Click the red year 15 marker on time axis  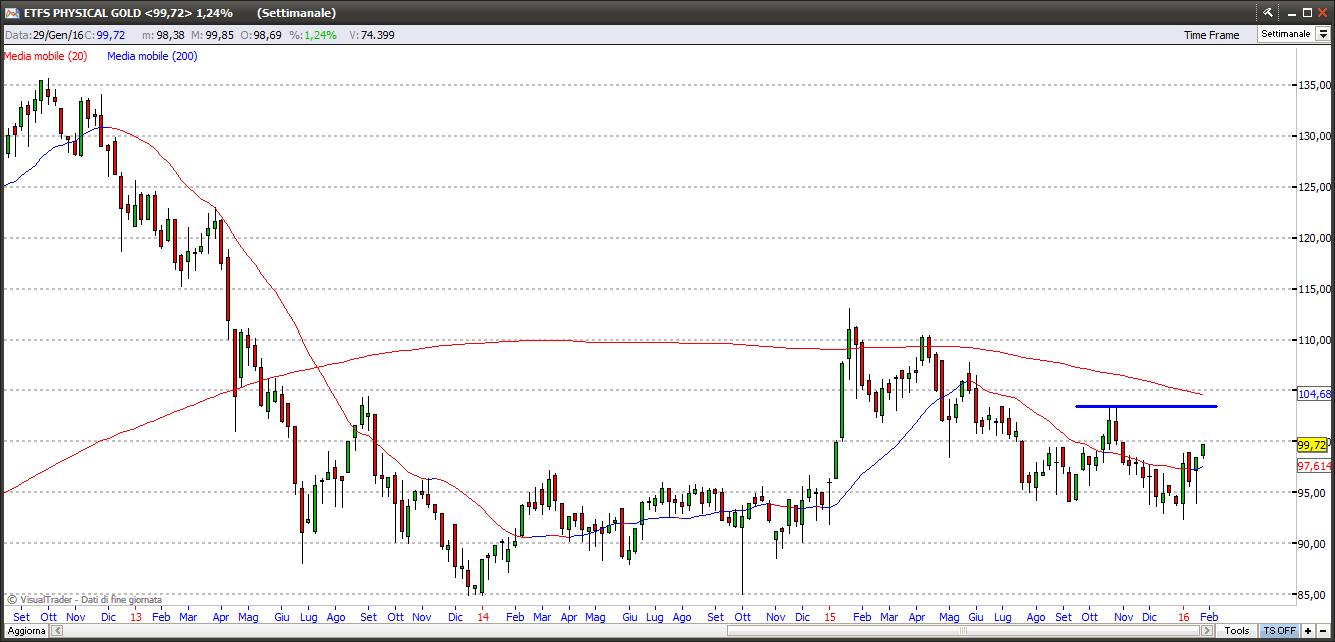(830, 617)
